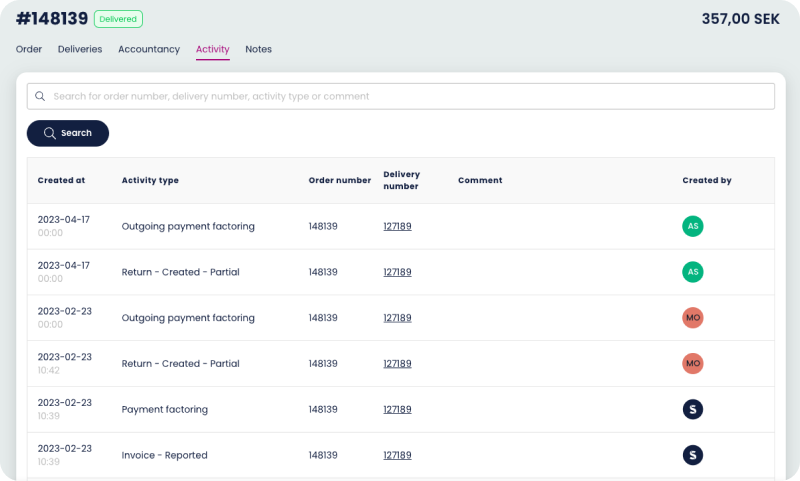Select the Activity tab
Image resolution: width=800 pixels, height=481 pixels.
pos(213,49)
